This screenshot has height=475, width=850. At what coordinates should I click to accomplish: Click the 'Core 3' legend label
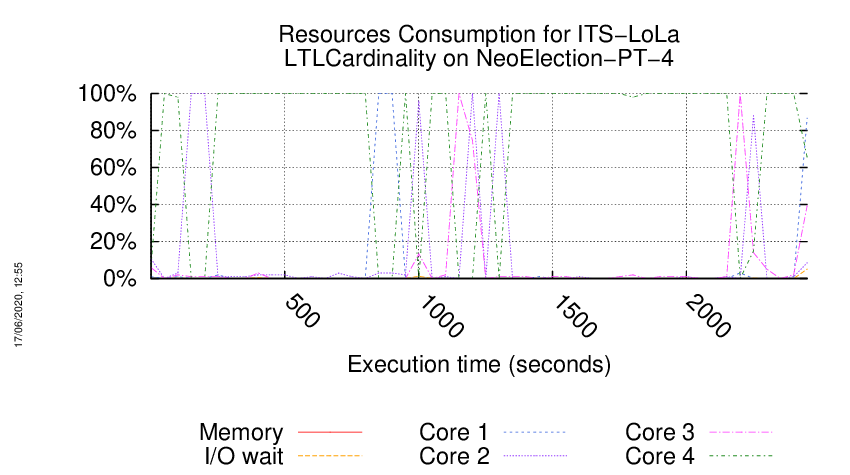point(660,432)
